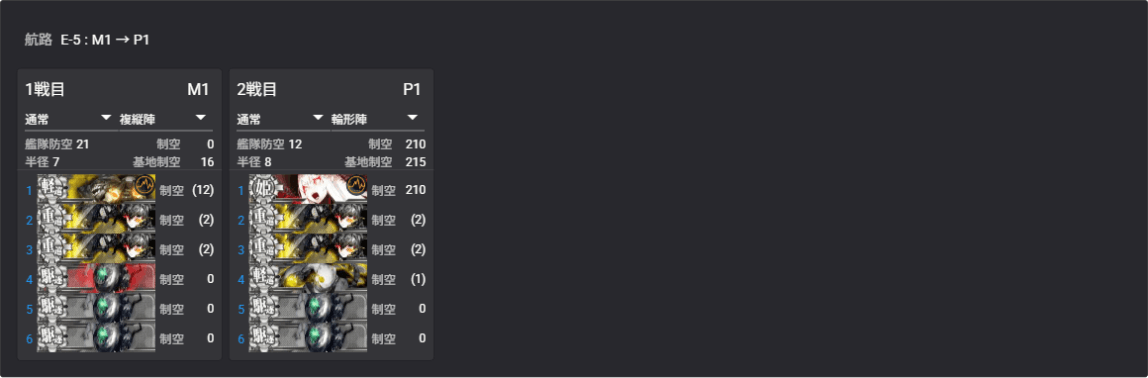Open the 通常 battle type dropdown in 1戦目
Viewport: 1148px width, 378px height.
tap(68, 119)
